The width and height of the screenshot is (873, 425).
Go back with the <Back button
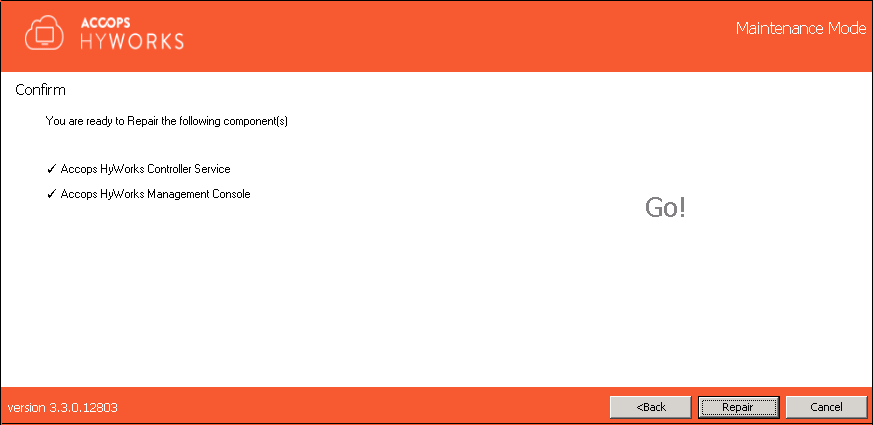pos(651,407)
